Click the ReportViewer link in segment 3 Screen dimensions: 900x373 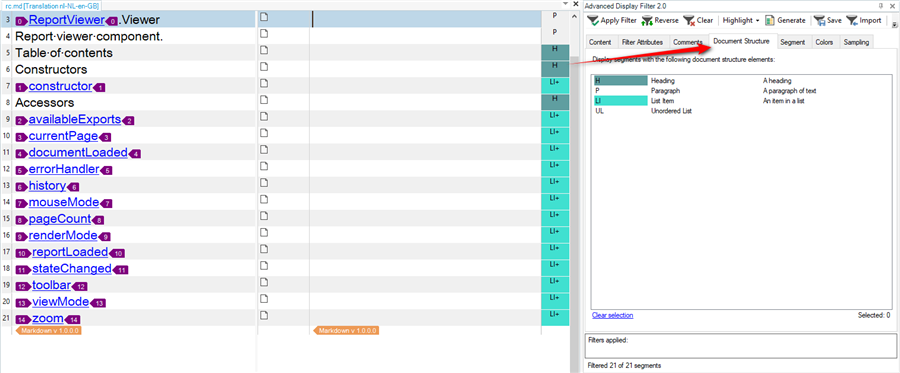point(67,20)
